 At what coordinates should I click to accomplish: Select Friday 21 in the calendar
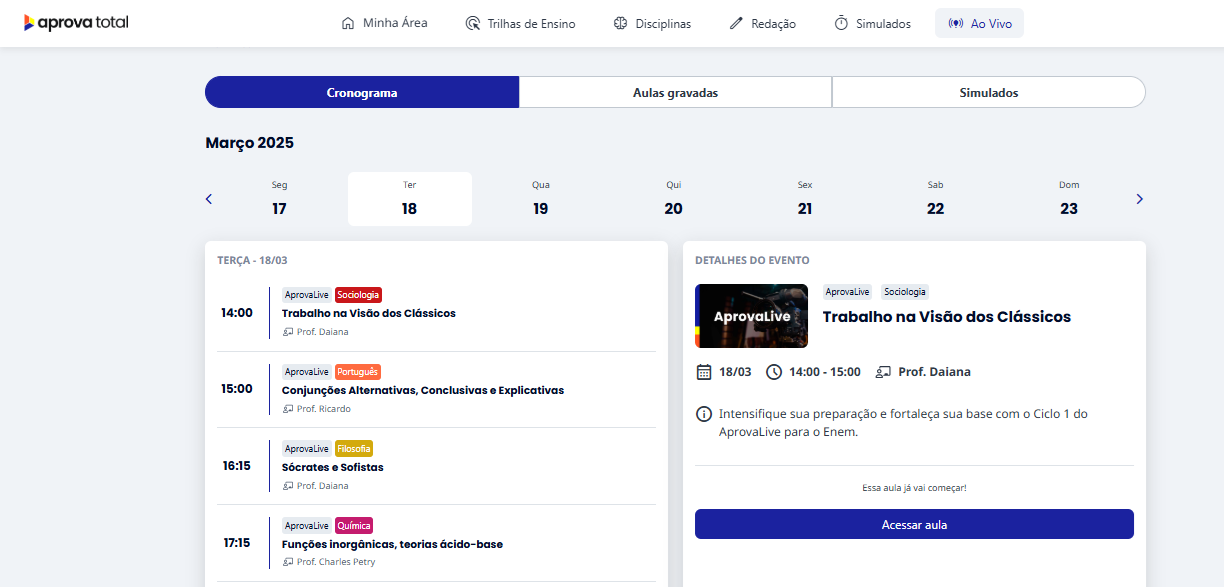click(805, 199)
